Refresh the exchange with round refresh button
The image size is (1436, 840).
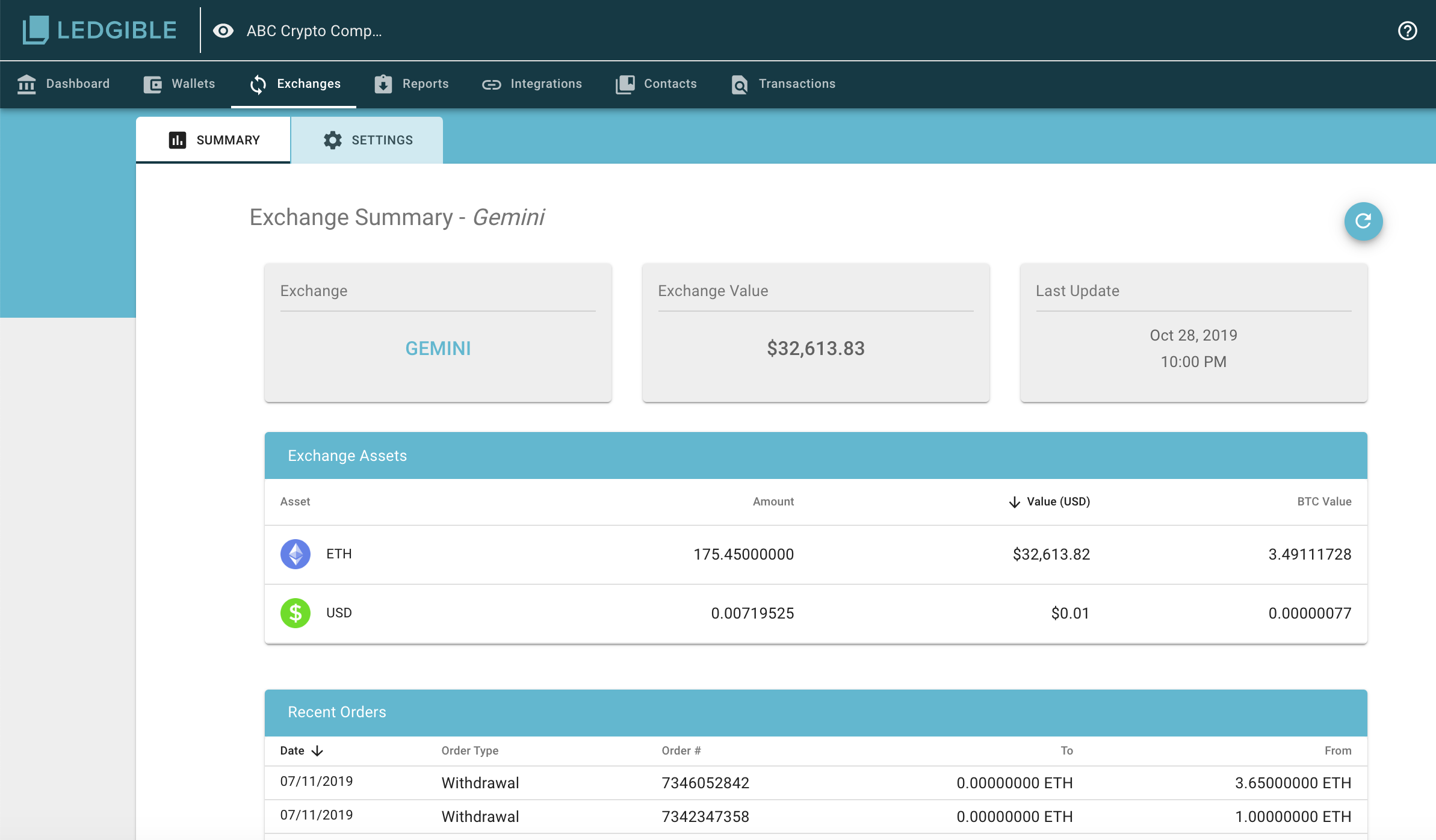coord(1363,221)
